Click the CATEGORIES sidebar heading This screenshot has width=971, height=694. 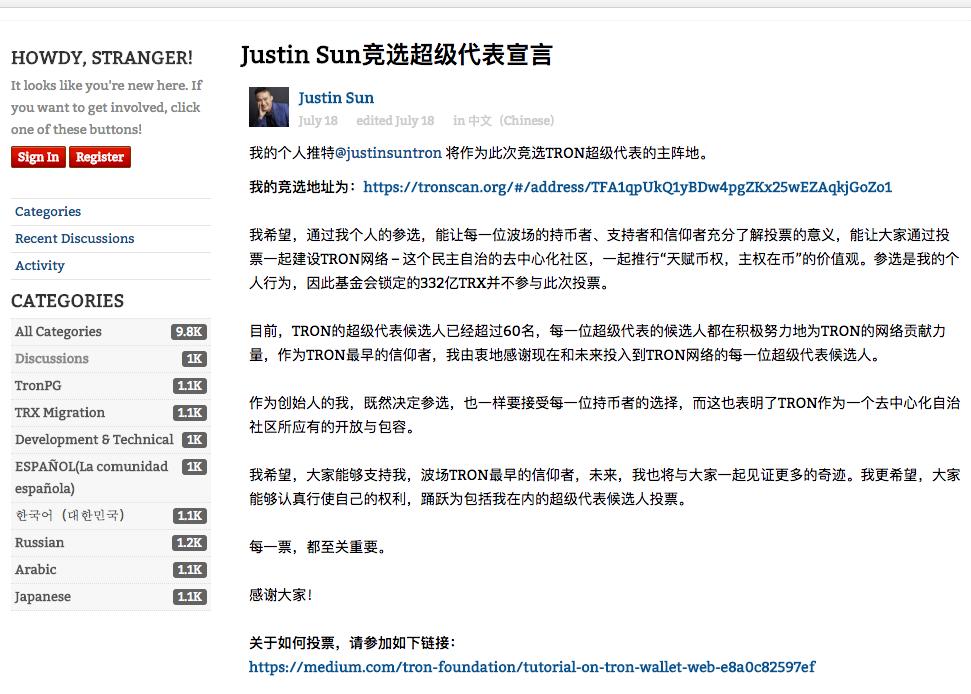pos(67,301)
